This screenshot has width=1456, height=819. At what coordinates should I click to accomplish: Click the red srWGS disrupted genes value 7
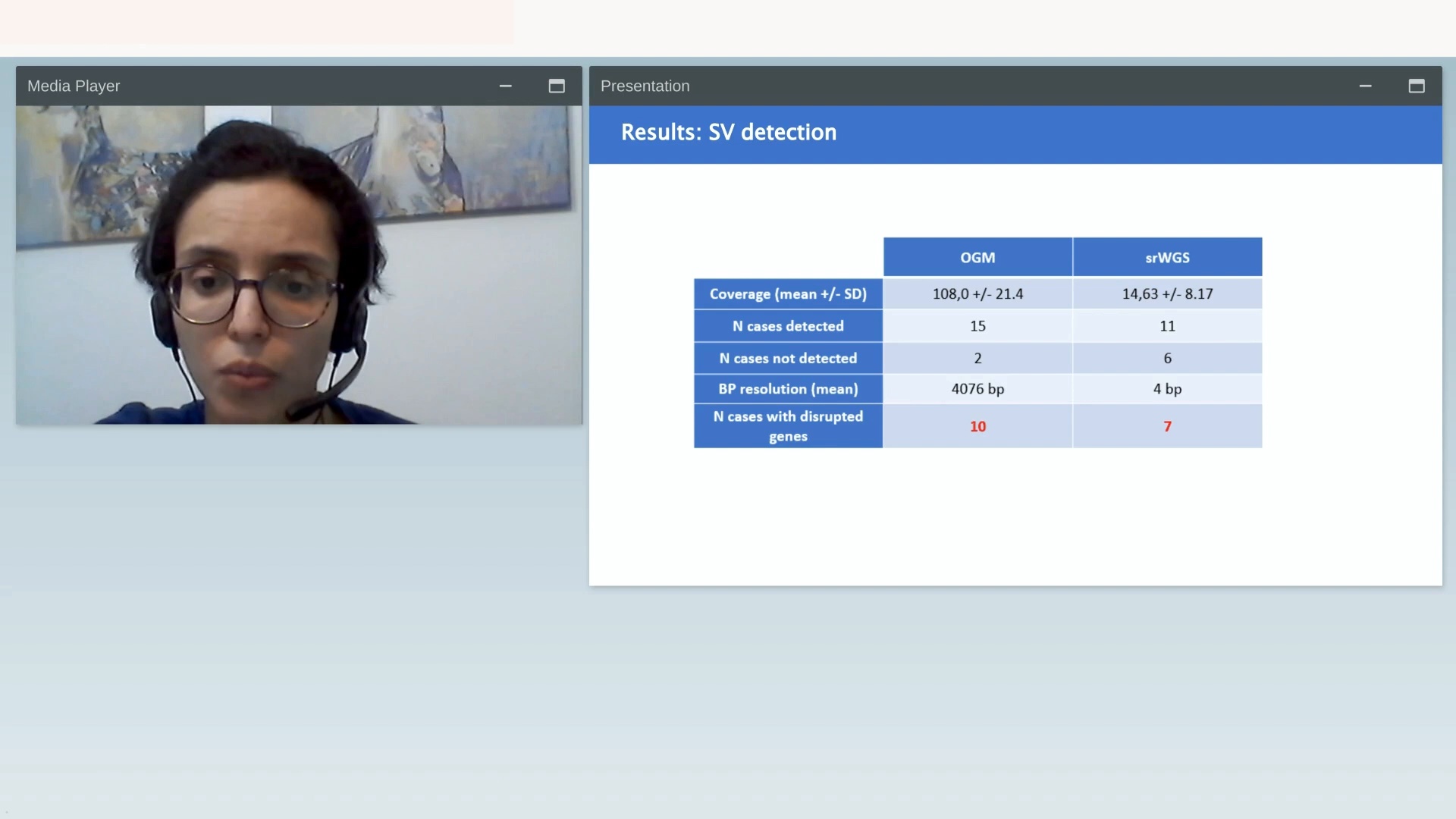pyautogui.click(x=1167, y=426)
